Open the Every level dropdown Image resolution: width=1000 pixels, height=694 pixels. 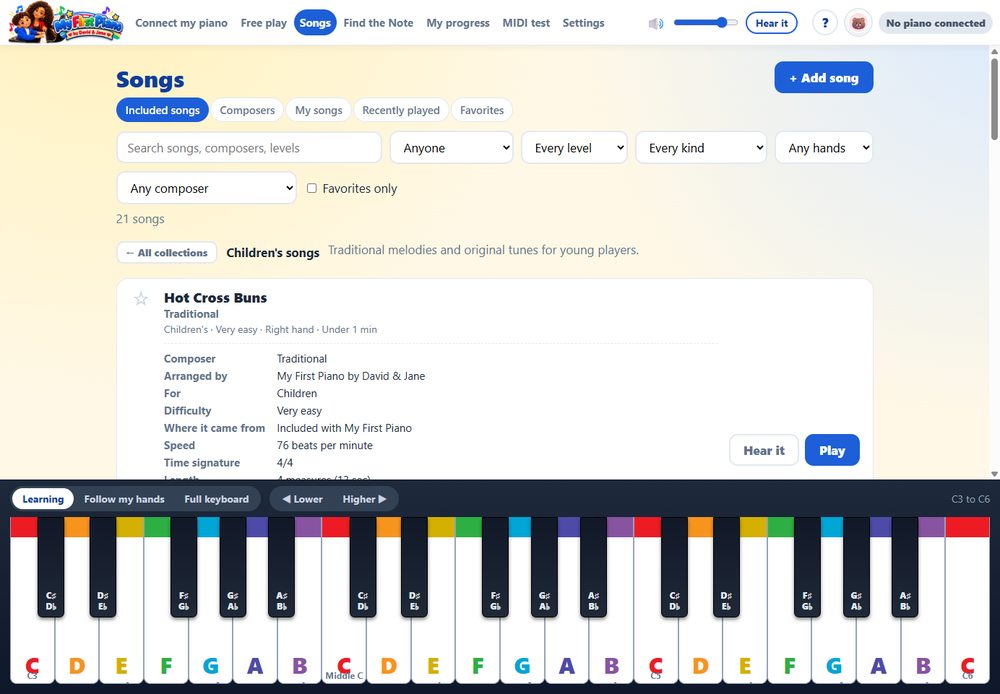click(x=575, y=148)
